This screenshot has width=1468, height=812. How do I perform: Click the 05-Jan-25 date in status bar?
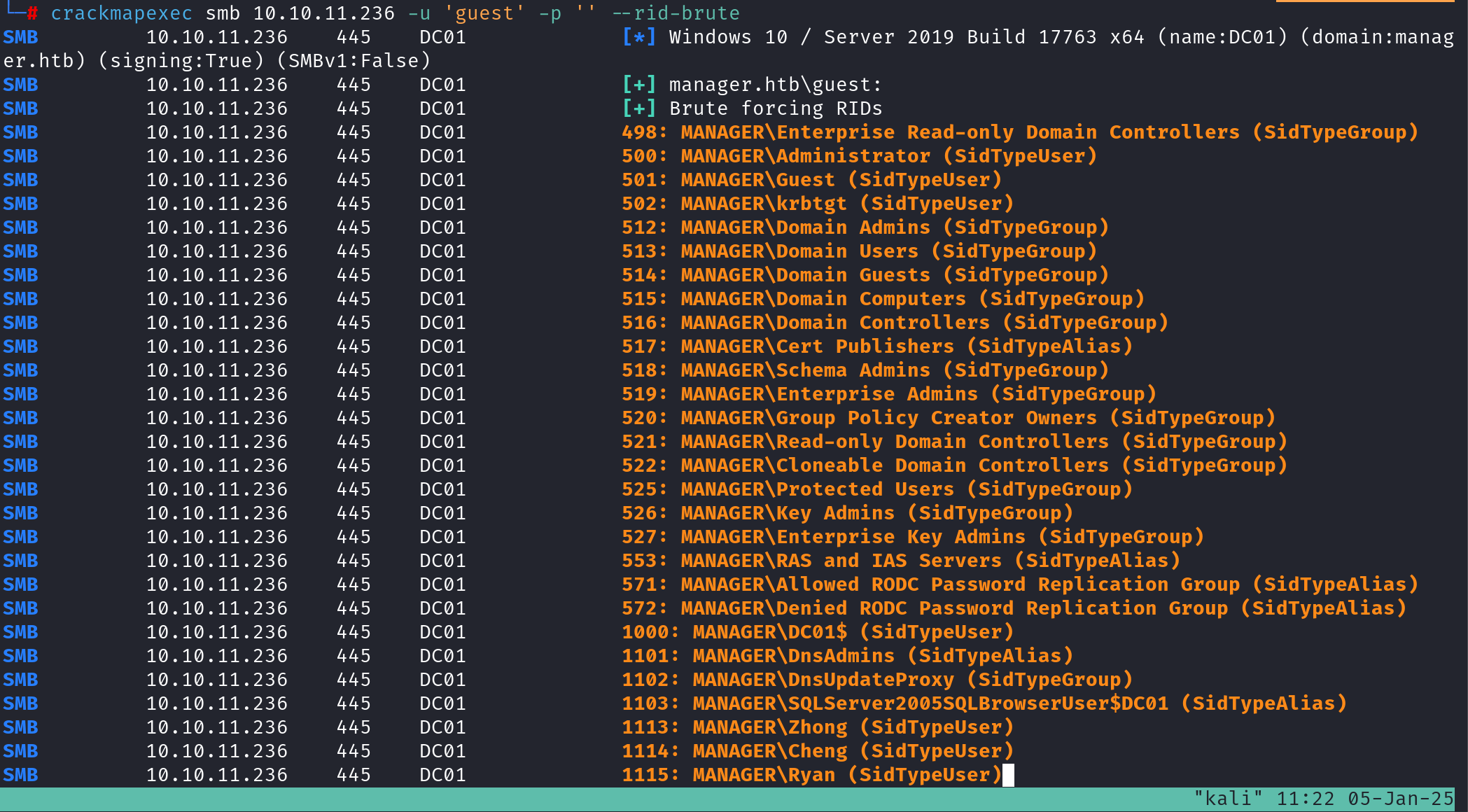(x=1400, y=799)
